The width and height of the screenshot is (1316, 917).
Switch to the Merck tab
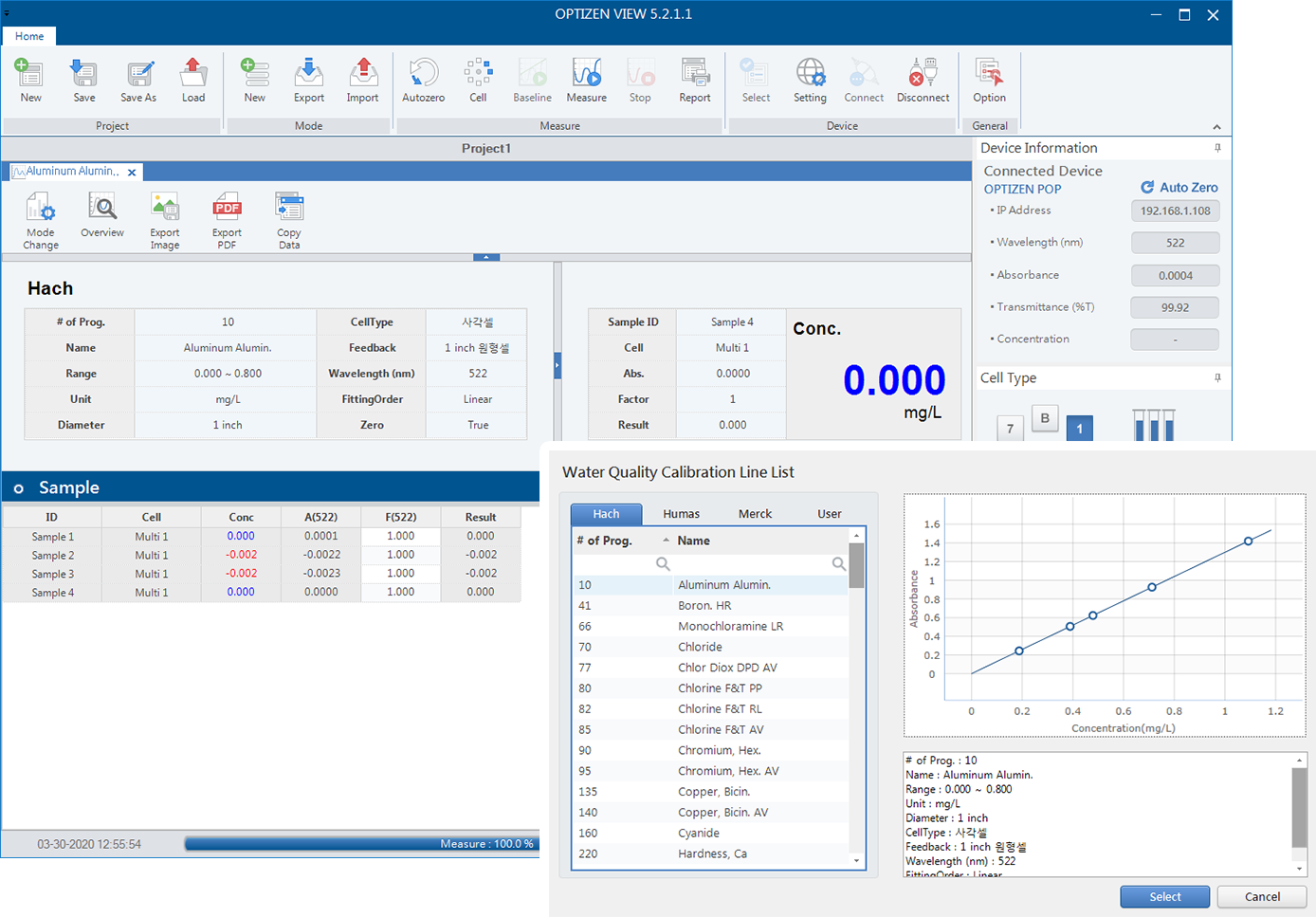(x=755, y=514)
